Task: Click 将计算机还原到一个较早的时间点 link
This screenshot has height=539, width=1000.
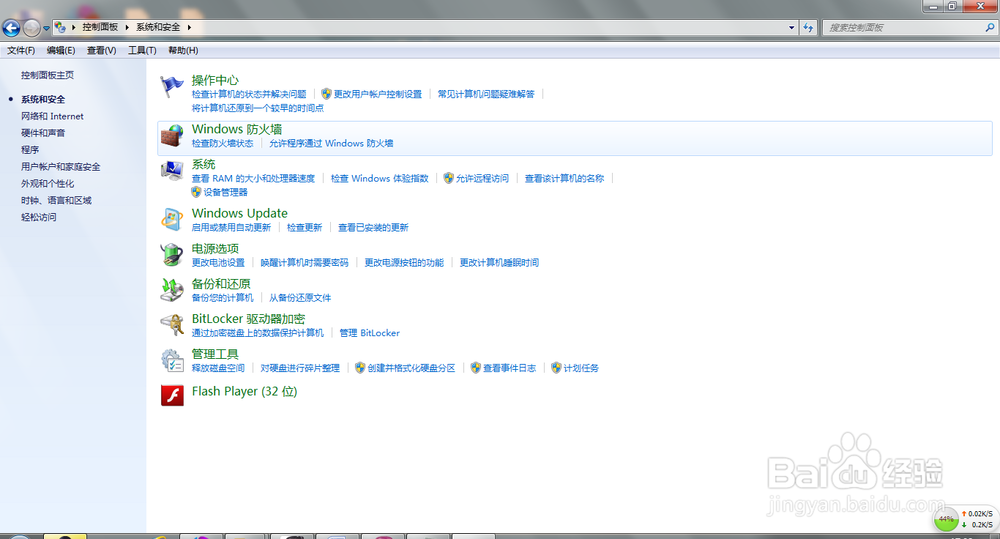Action: (258, 108)
